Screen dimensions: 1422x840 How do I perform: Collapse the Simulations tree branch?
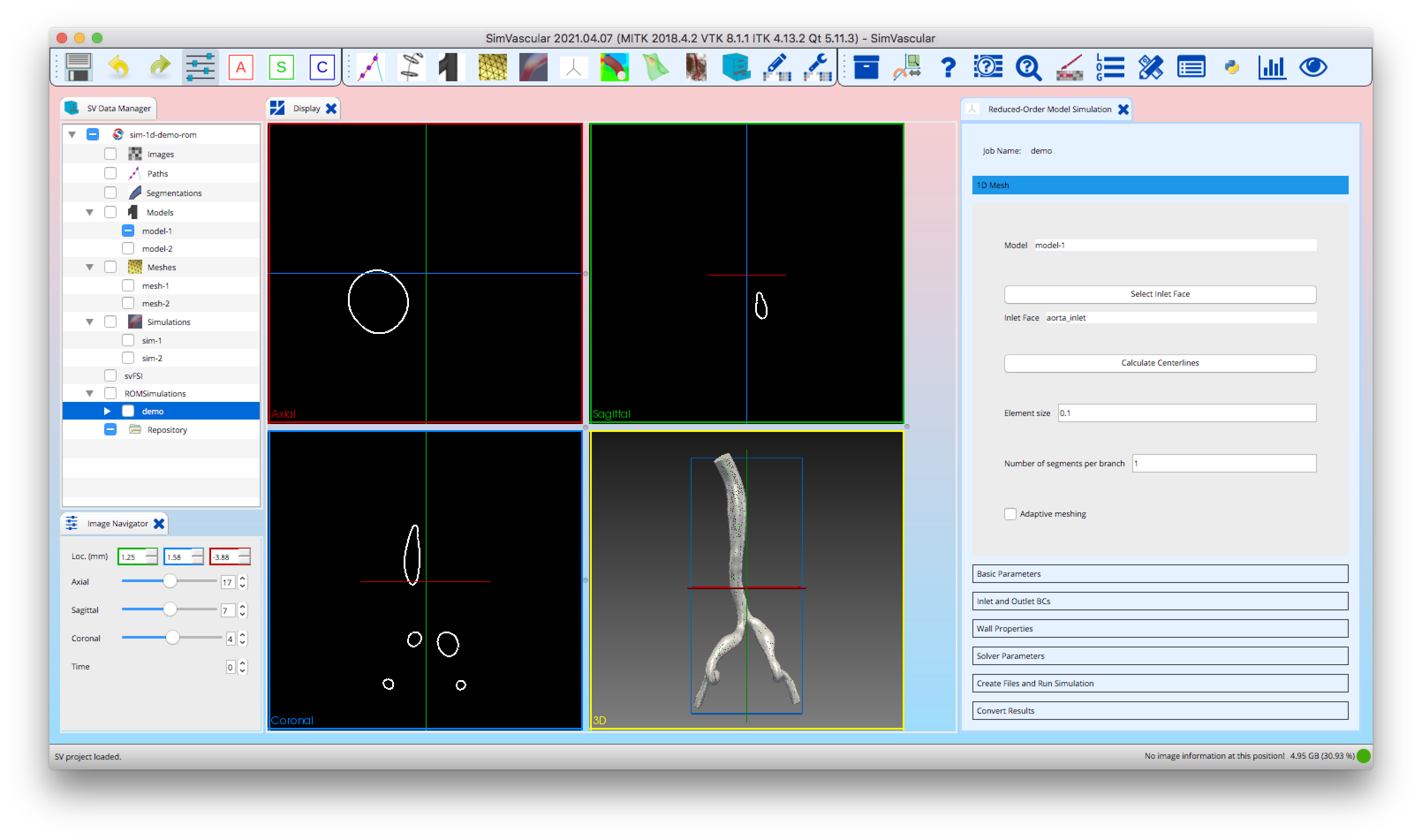89,322
